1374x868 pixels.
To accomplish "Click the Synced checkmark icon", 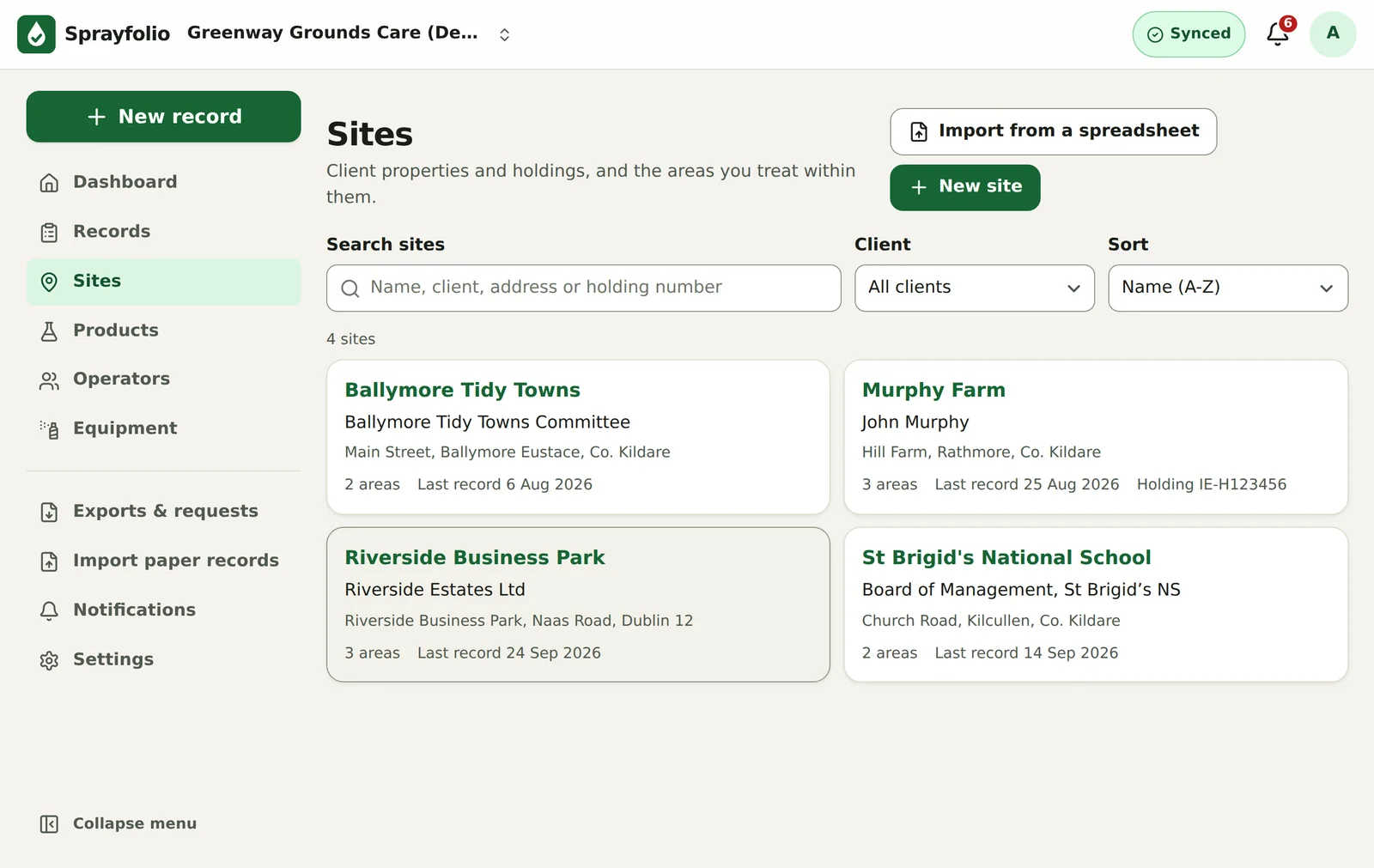I will 1155,34.
